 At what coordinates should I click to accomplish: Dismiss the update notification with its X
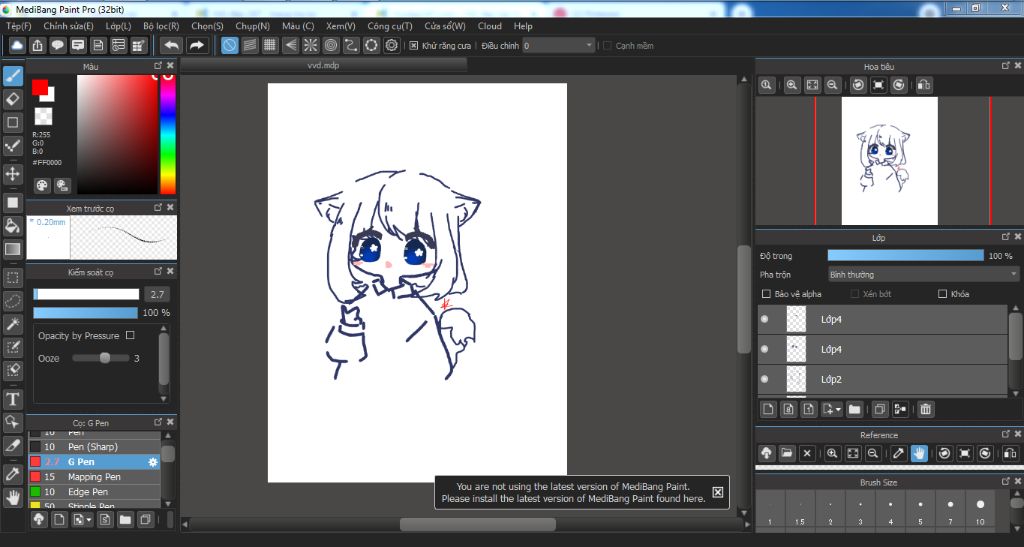pyautogui.click(x=717, y=492)
